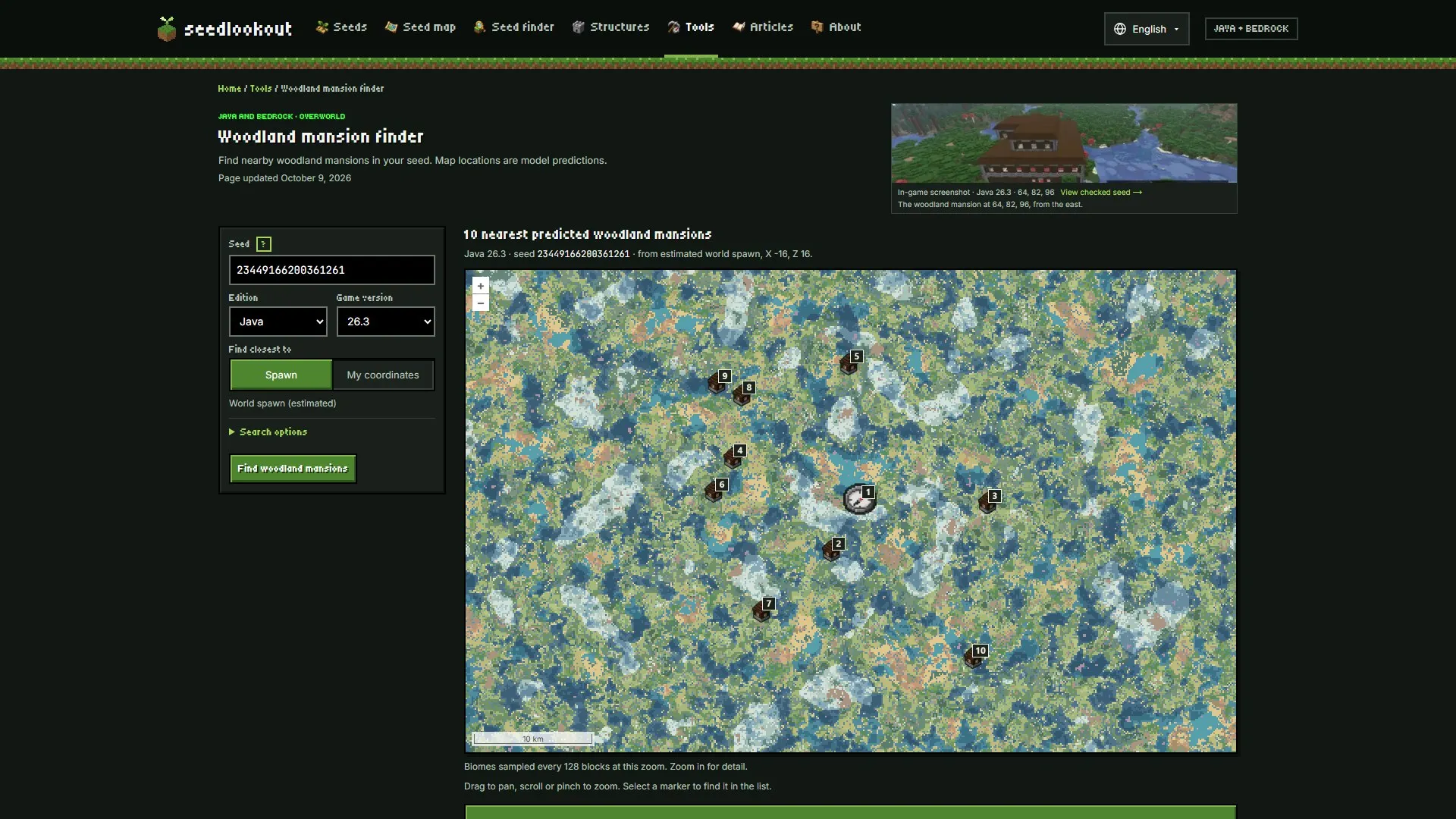Click the seedlookout wordmark text
Image resolution: width=1456 pixels, height=819 pixels.
click(x=238, y=29)
